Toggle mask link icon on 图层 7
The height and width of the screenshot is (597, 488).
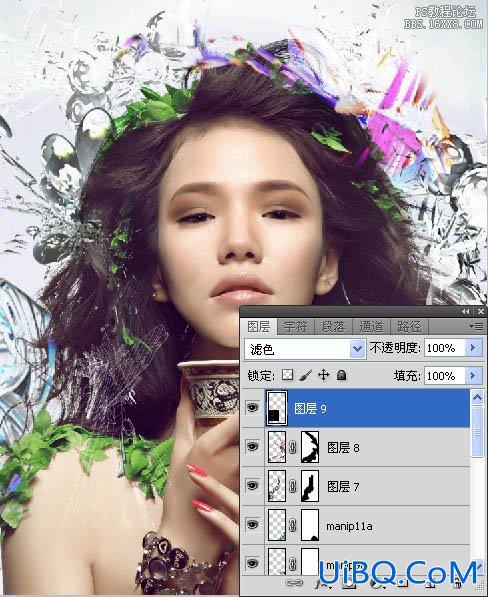tap(293, 486)
